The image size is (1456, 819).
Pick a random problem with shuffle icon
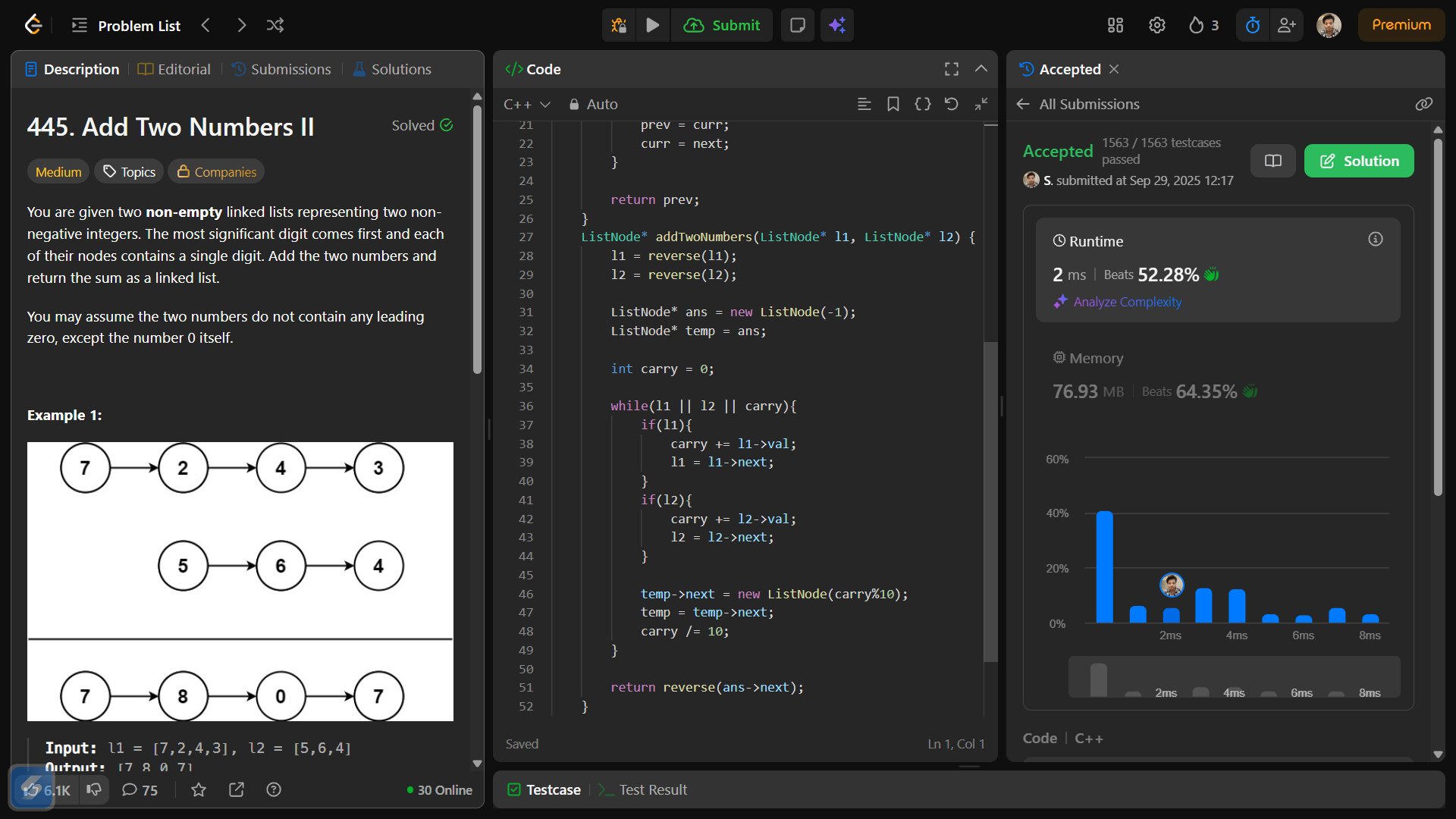point(275,25)
